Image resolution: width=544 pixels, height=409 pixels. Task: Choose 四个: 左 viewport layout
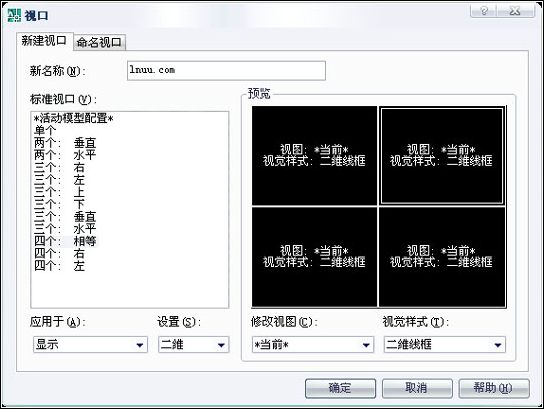[x=59, y=266]
